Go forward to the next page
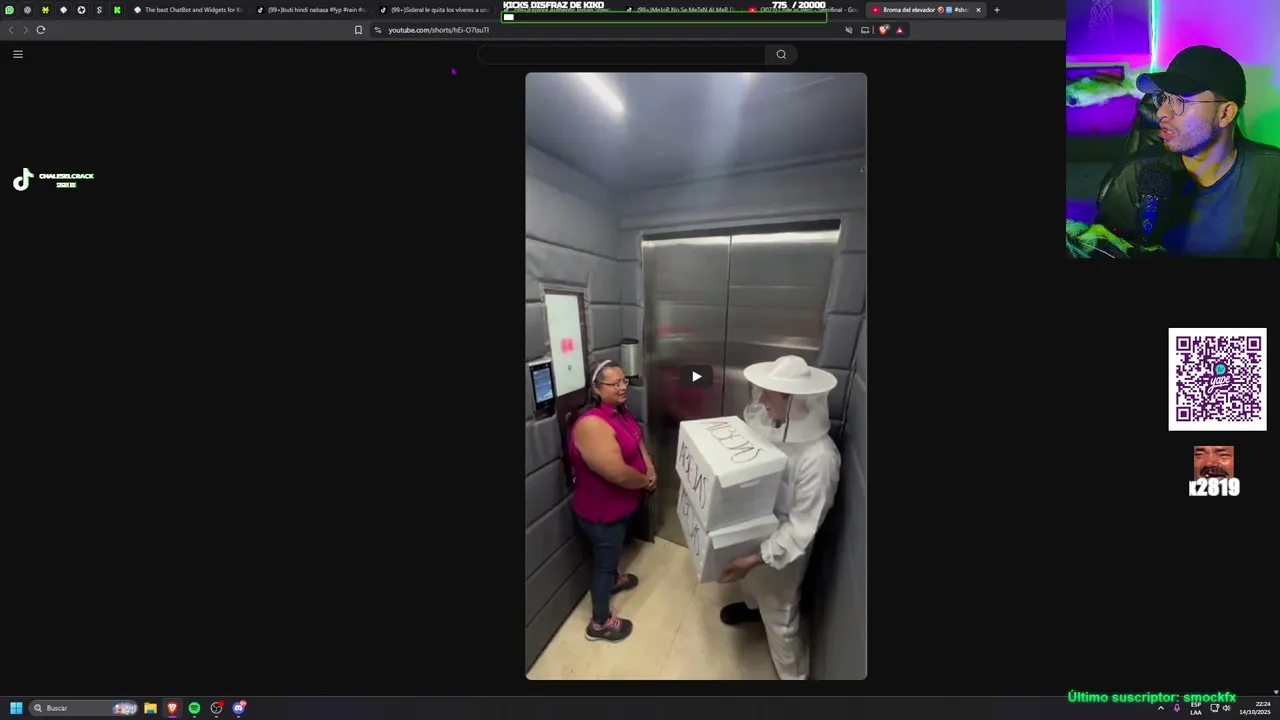Viewport: 1280px width, 720px height. [25, 30]
